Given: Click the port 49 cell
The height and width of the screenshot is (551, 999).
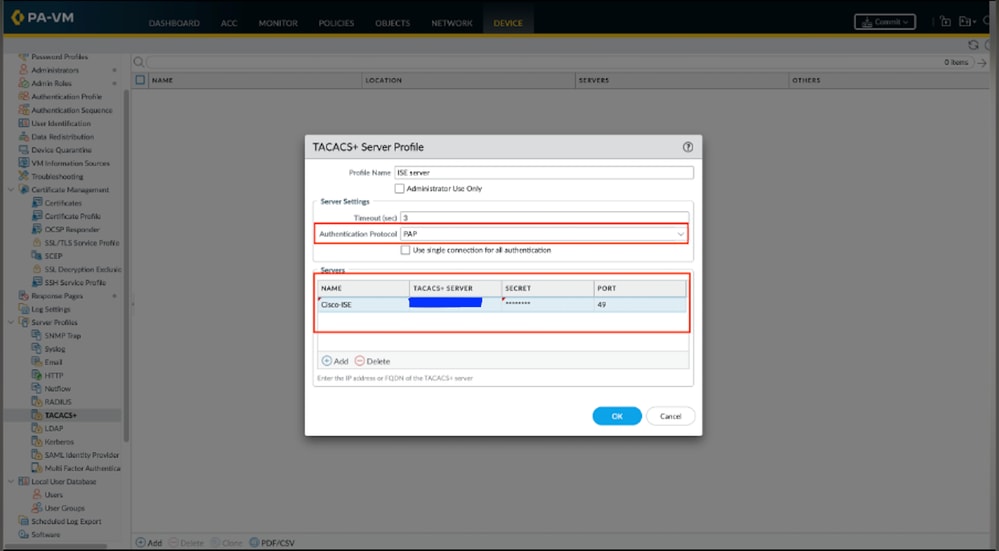Looking at the screenshot, I should pos(640,304).
